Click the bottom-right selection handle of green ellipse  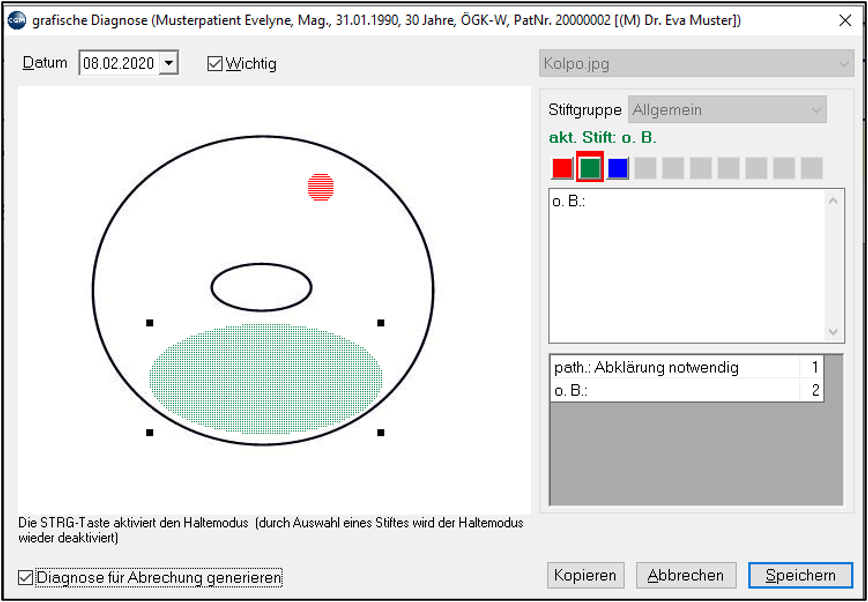click(x=380, y=432)
